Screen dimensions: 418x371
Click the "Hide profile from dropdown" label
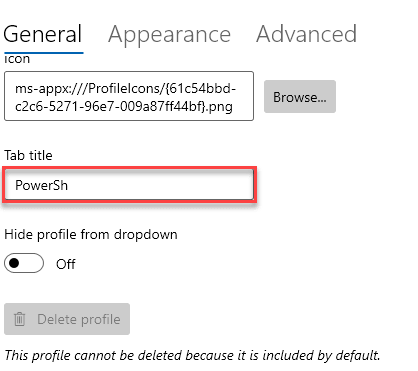point(91,235)
